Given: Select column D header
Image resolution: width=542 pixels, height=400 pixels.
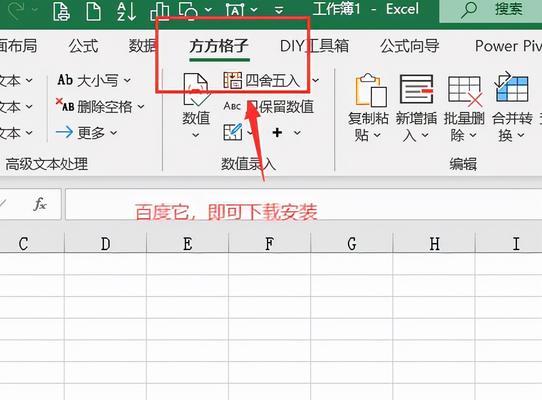Looking at the screenshot, I should click(105, 244).
